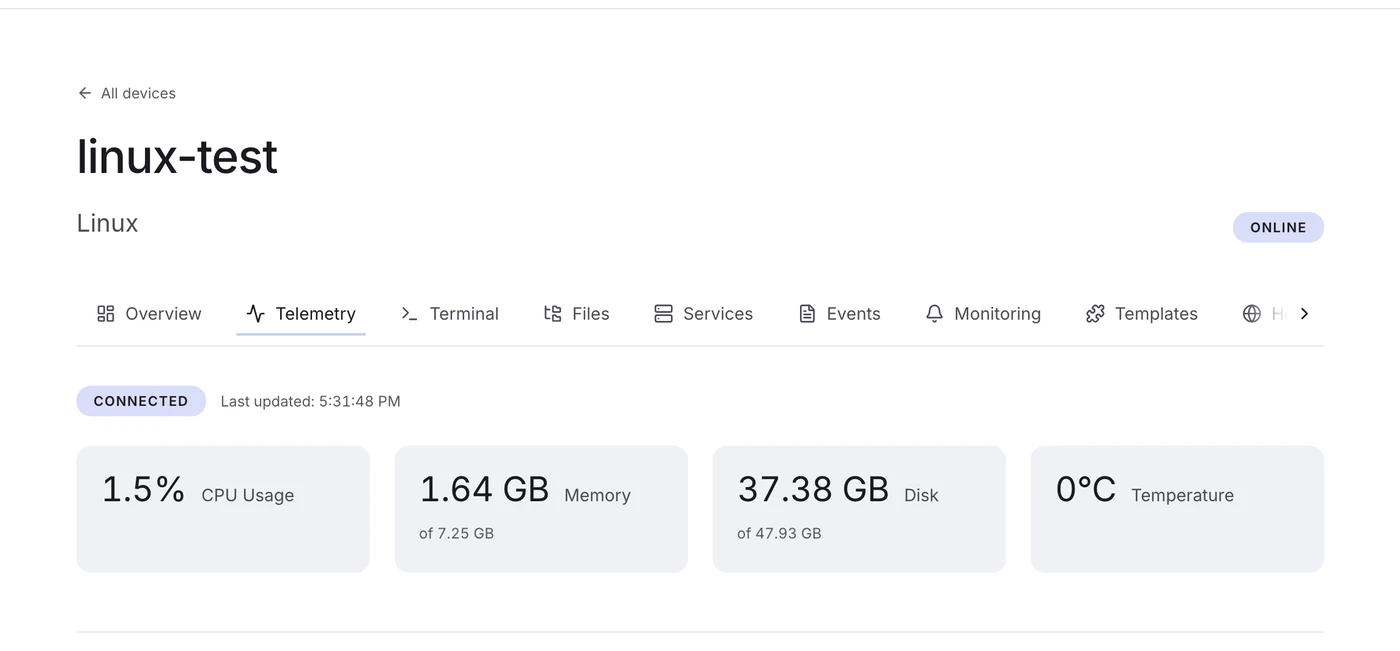
Task: Click the globe icon of the cut-off tab
Action: 1251,314
